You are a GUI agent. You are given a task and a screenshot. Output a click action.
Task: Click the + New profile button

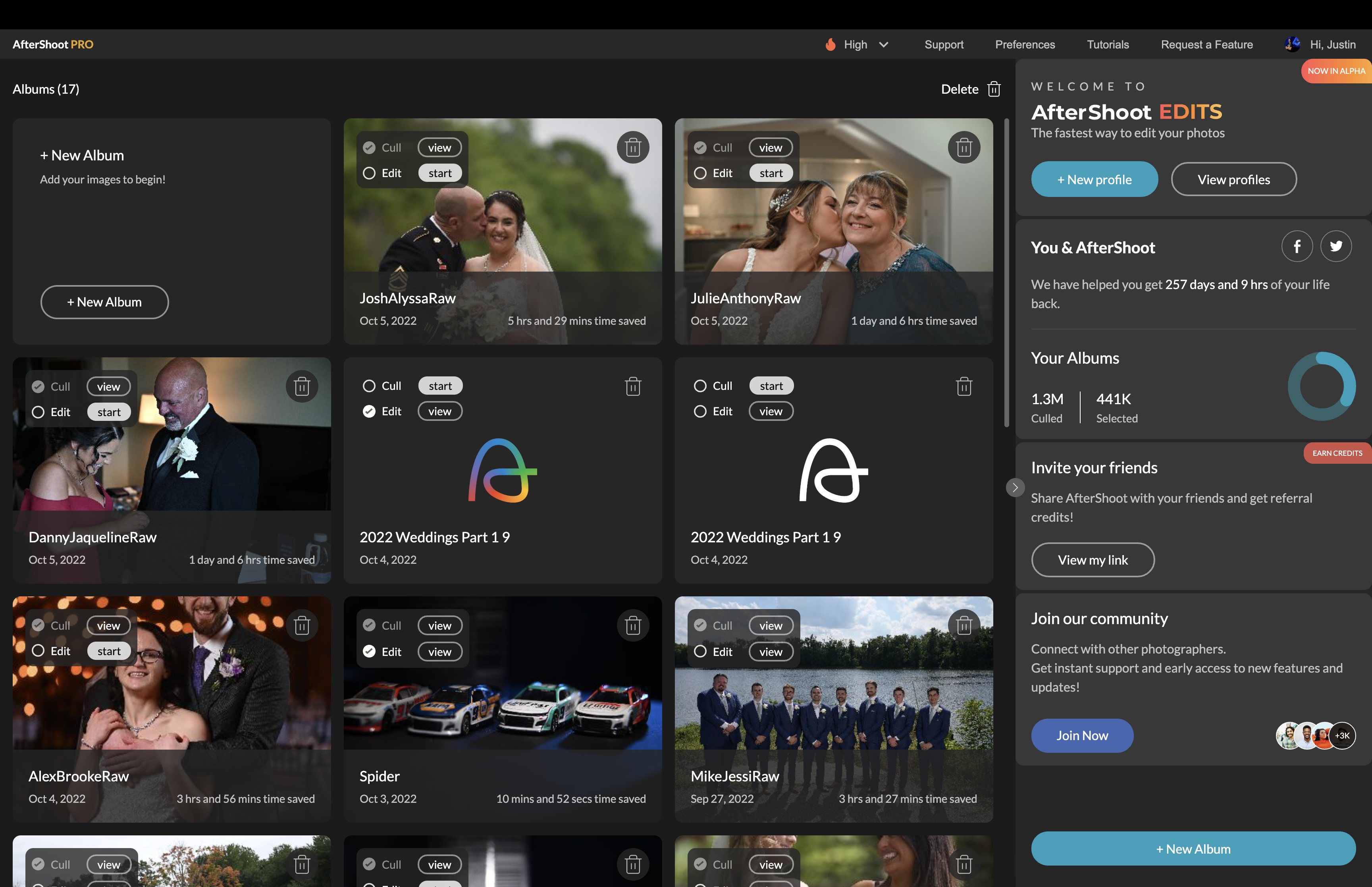point(1094,179)
